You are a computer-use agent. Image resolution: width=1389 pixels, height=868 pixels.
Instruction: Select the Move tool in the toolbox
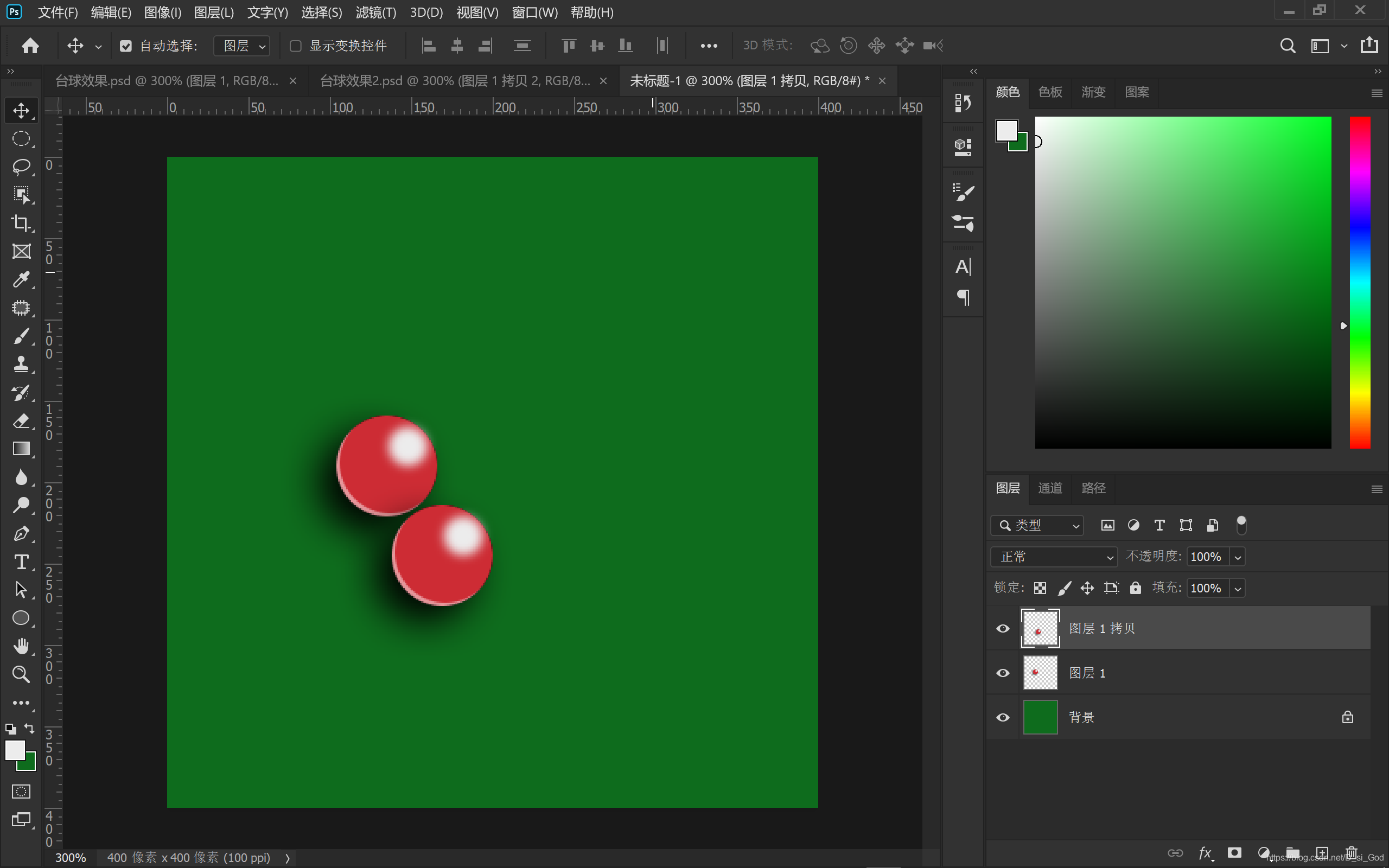pyautogui.click(x=21, y=110)
